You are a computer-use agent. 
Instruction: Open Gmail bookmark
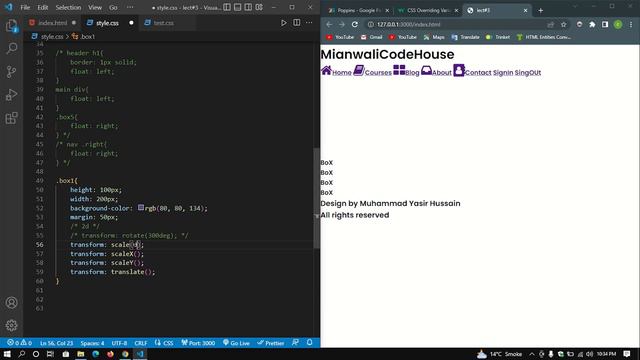[x=371, y=37]
